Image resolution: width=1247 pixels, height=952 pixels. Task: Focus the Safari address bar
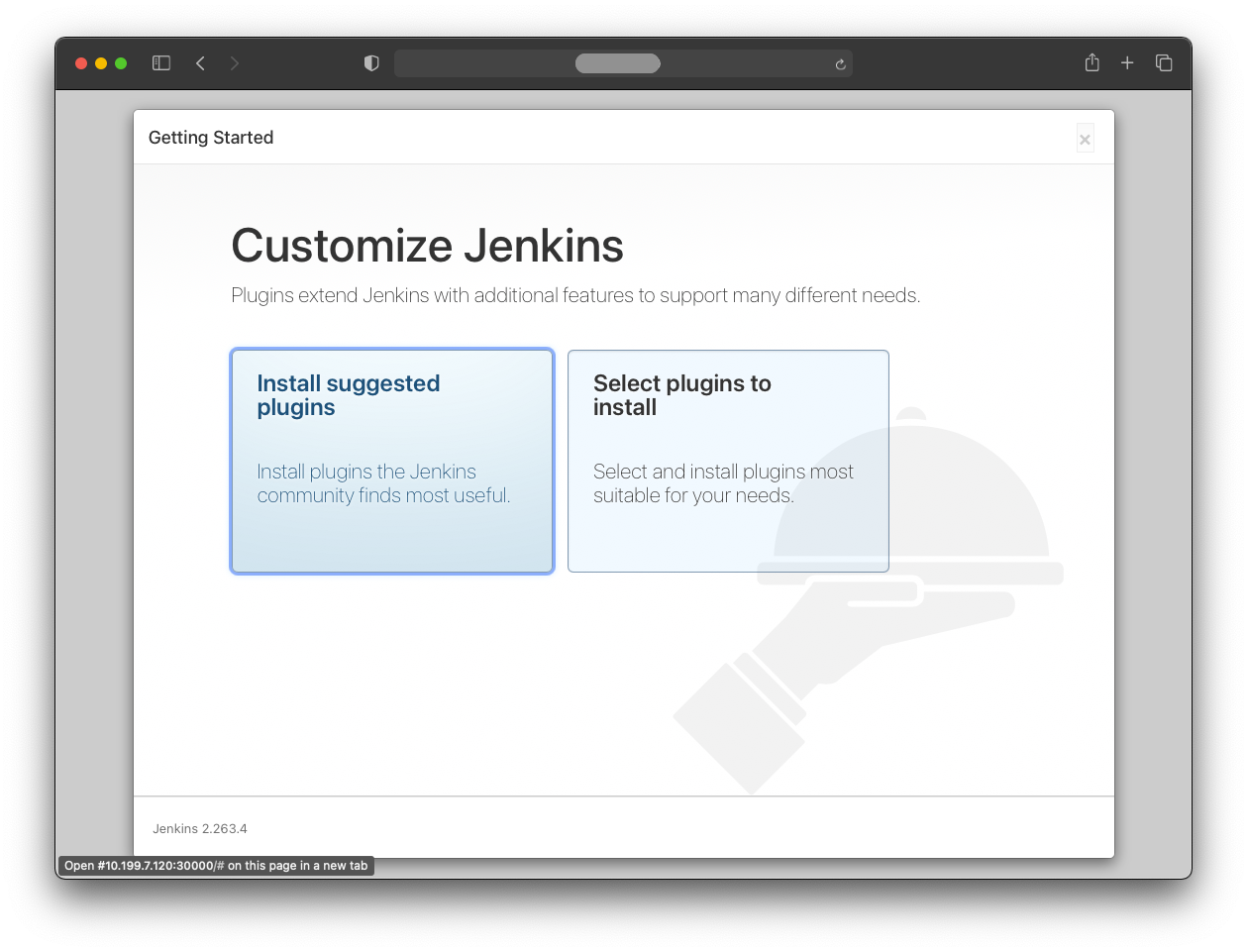click(x=617, y=63)
